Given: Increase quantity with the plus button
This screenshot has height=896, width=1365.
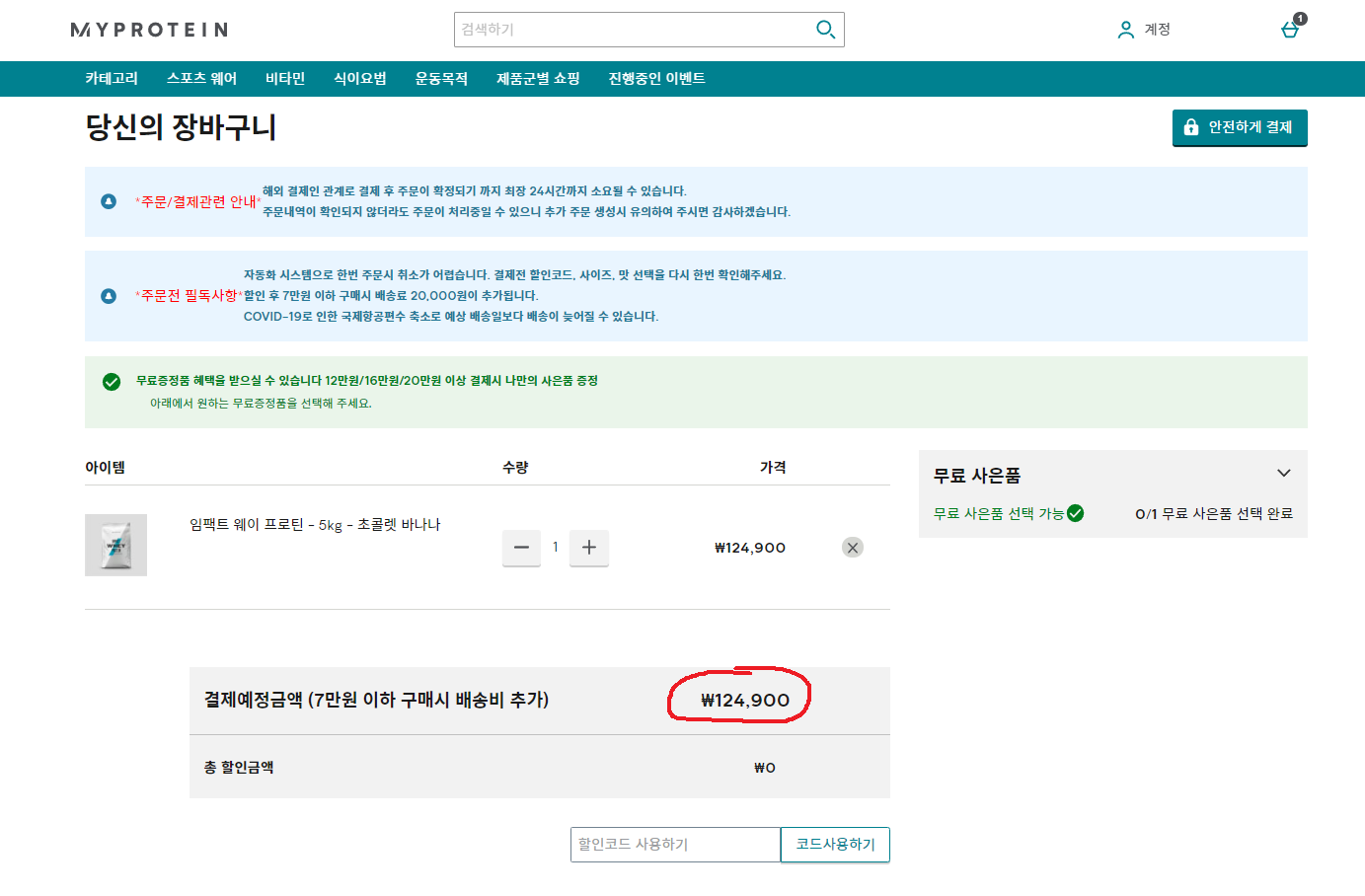Looking at the screenshot, I should (589, 548).
